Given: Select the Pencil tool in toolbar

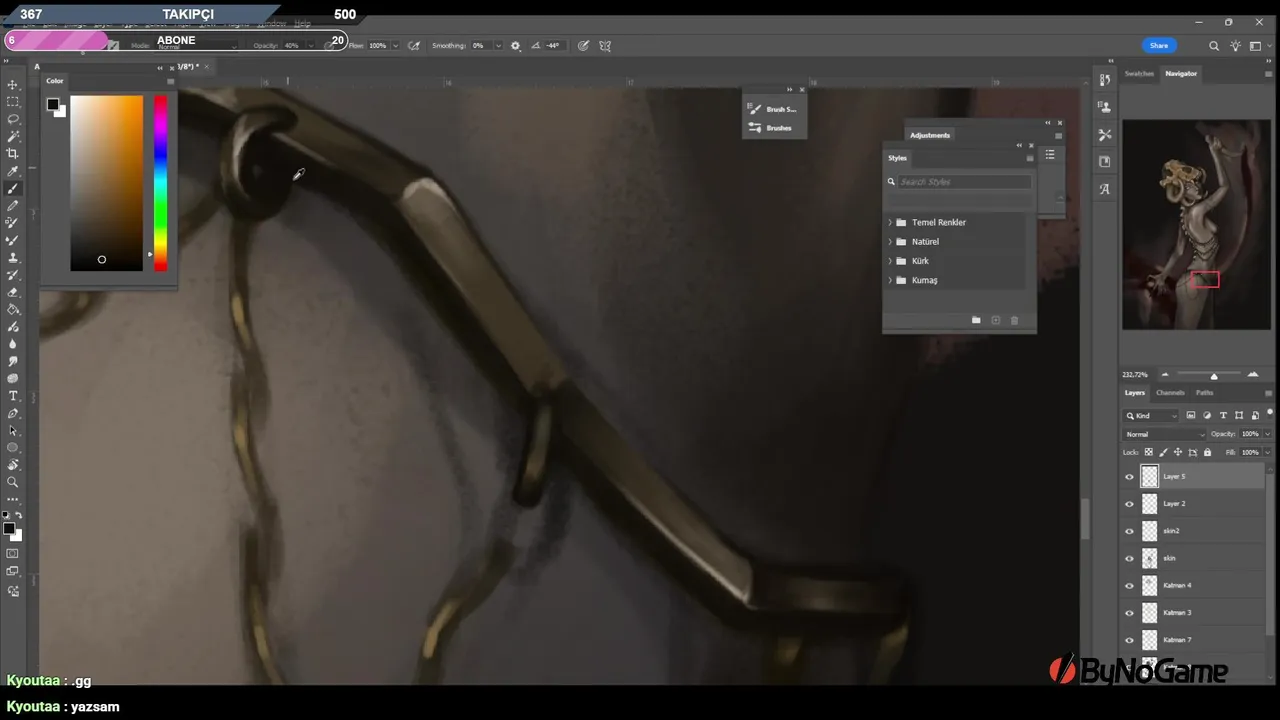Looking at the screenshot, I should [x=13, y=205].
